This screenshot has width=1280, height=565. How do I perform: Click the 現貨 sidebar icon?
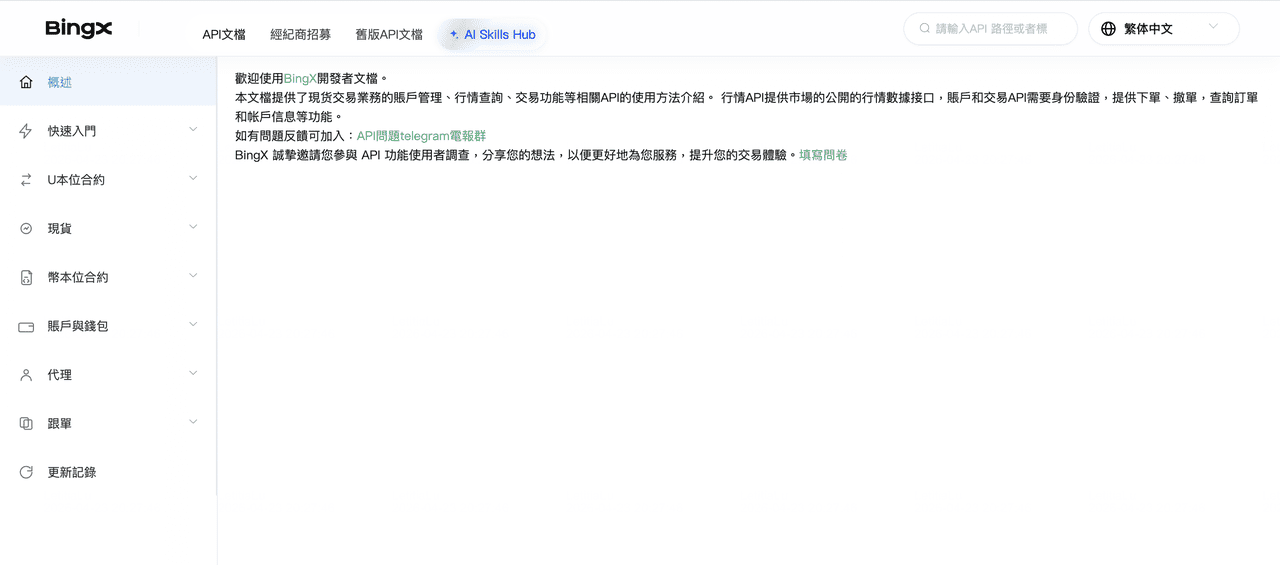26,229
